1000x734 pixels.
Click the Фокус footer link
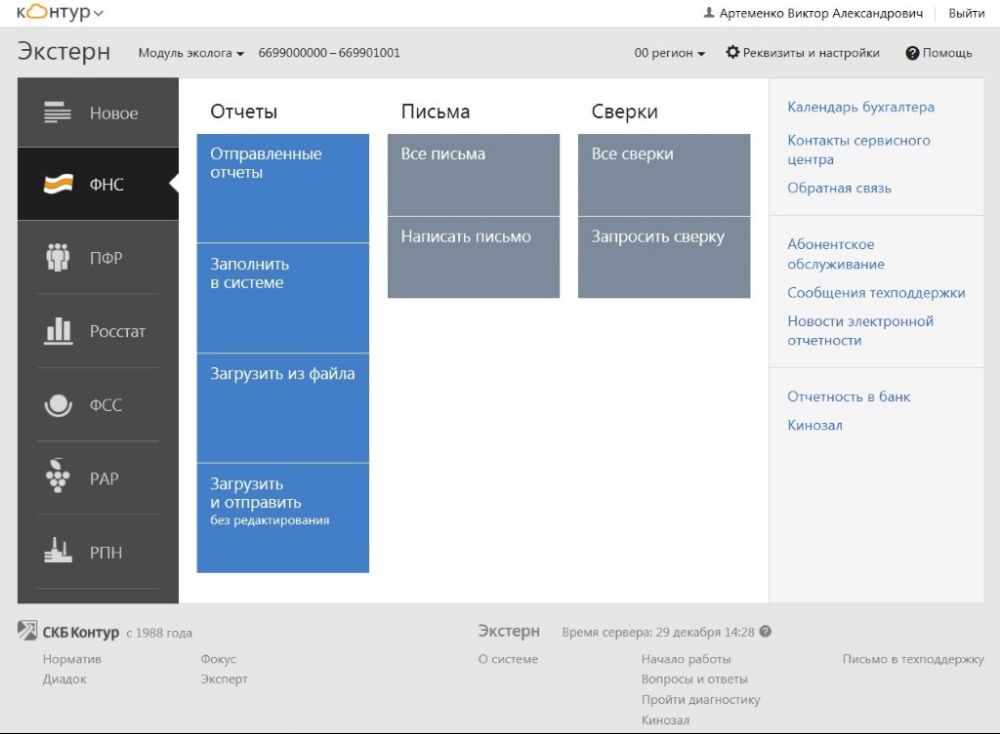tap(218, 659)
